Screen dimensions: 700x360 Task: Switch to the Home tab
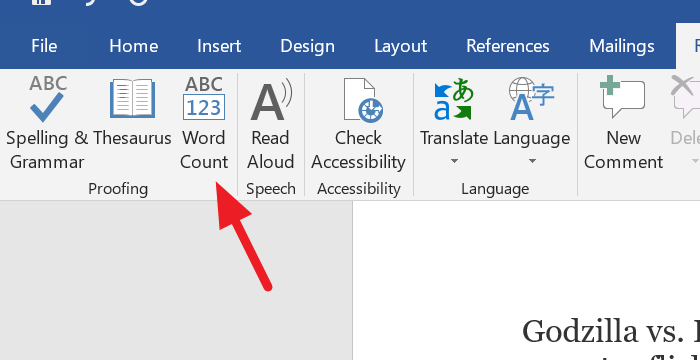[133, 46]
